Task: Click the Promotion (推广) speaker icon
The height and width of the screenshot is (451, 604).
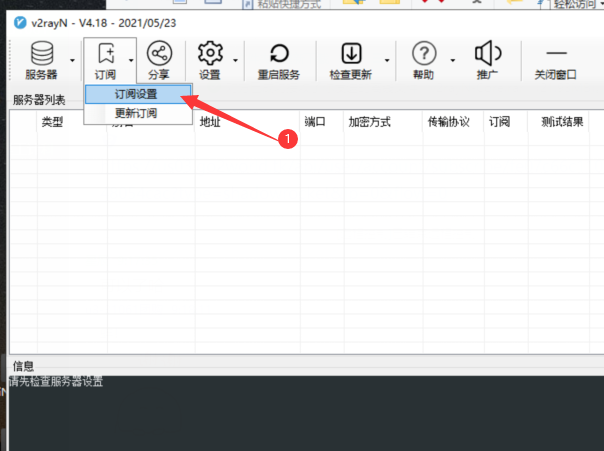Action: [x=487, y=54]
